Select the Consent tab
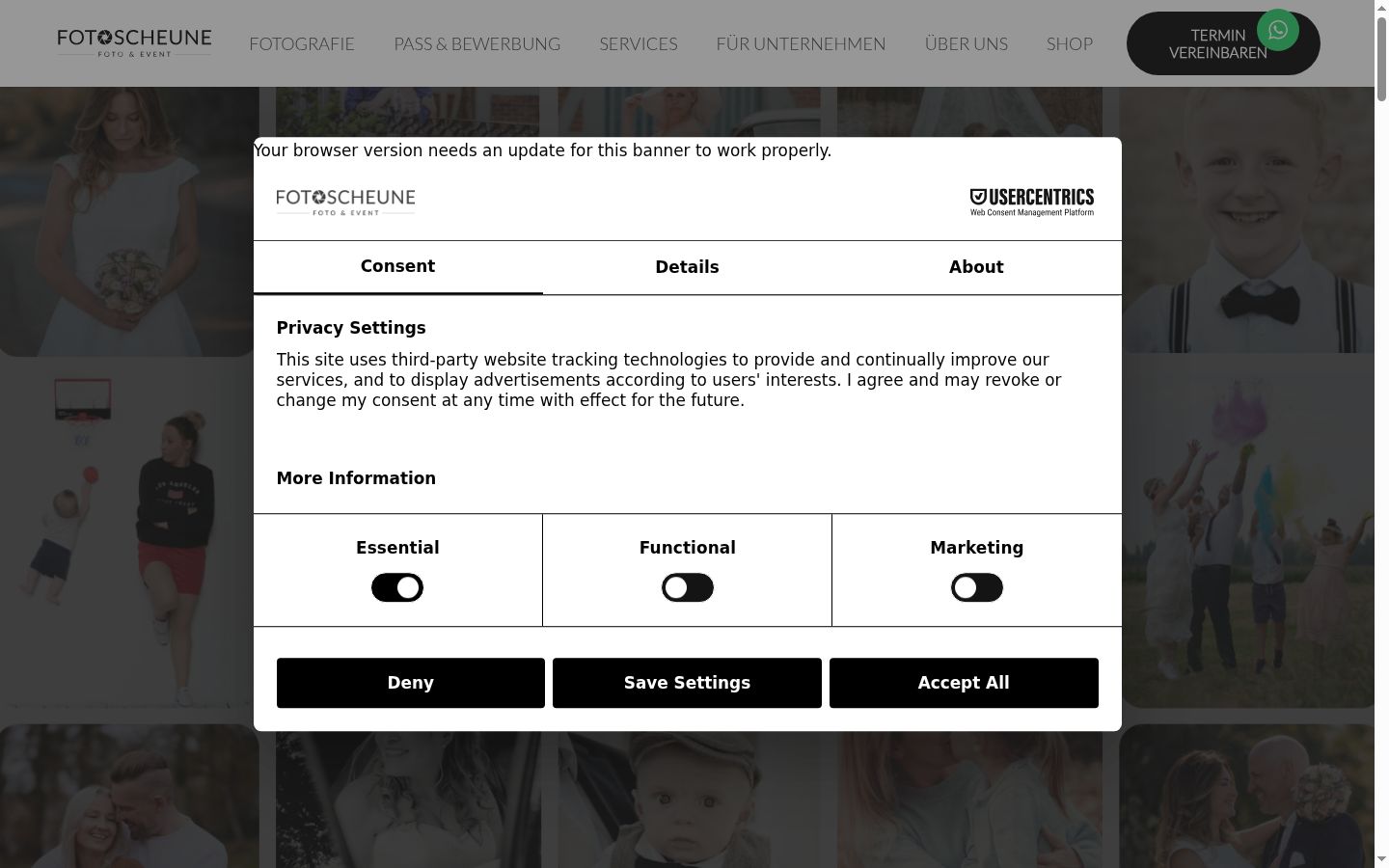 coord(397,267)
